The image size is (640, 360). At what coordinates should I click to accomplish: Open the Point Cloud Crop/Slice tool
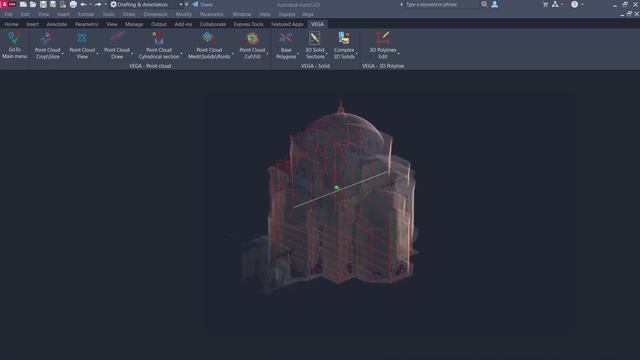[47, 45]
